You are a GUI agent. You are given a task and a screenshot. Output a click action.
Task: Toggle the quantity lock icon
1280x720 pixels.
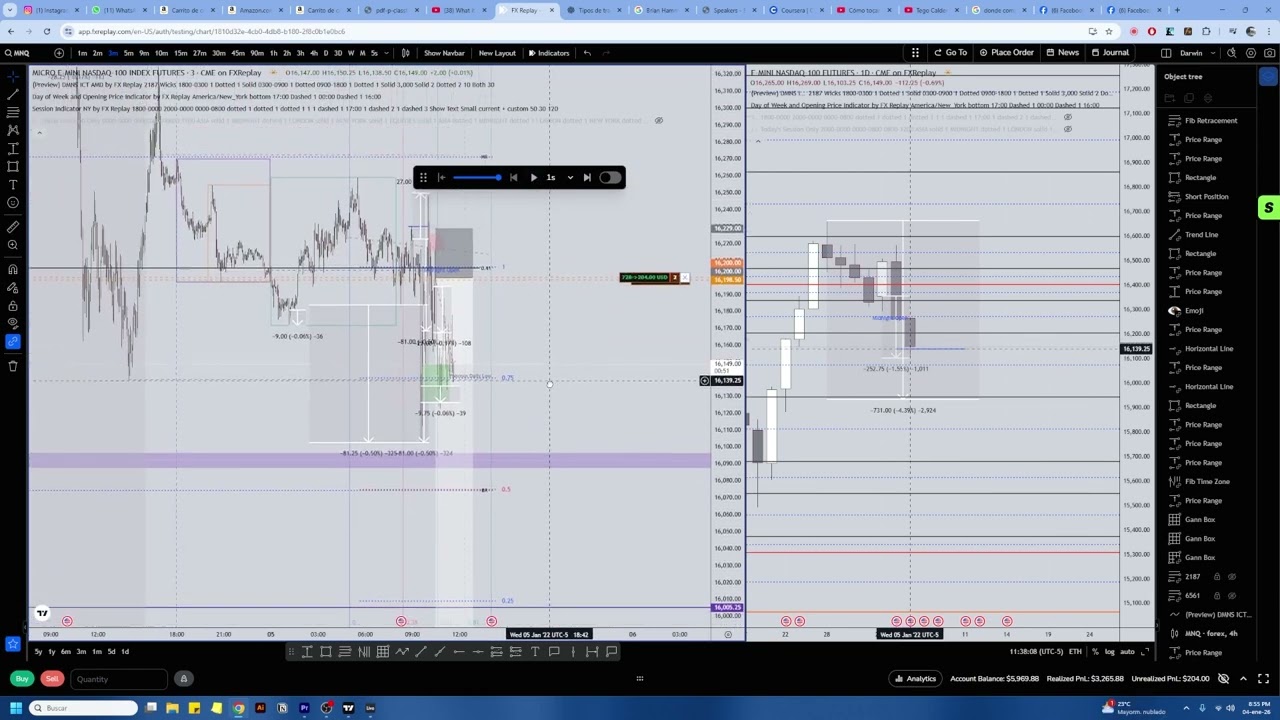pos(183,679)
